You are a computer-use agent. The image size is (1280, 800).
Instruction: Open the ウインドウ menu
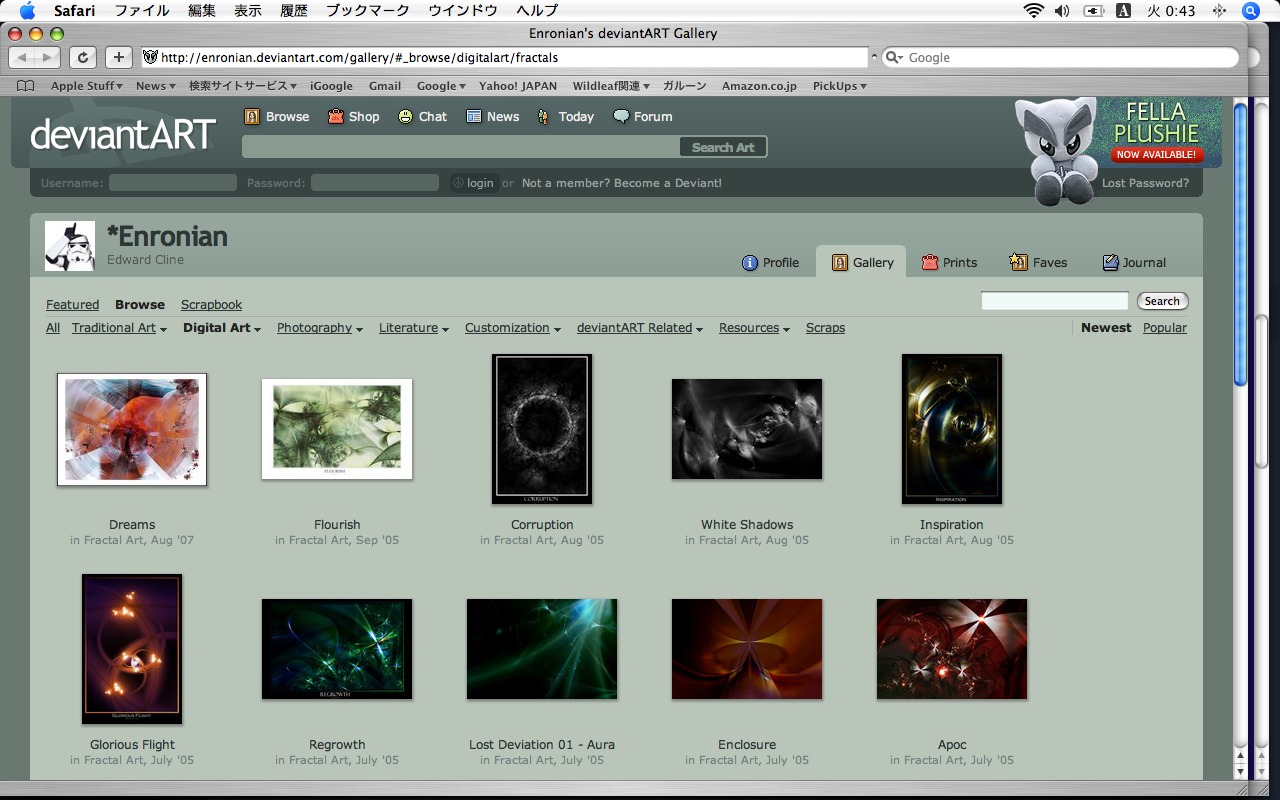click(463, 11)
